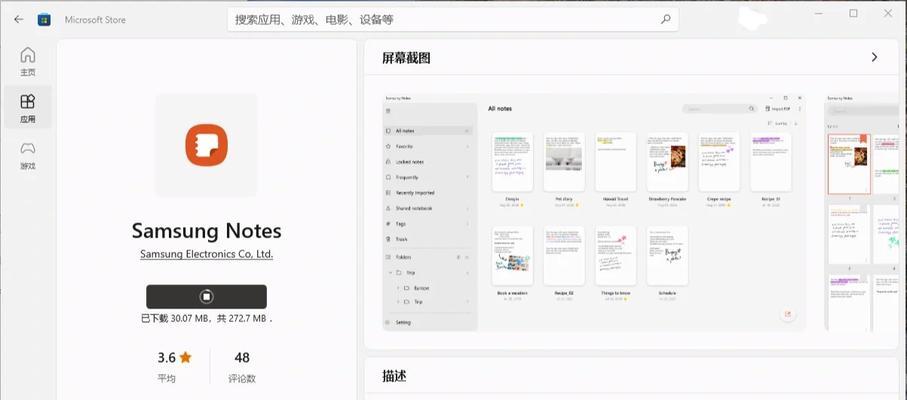Open the 主页 home section
Viewport: 907px width, 400px height.
[x=28, y=62]
